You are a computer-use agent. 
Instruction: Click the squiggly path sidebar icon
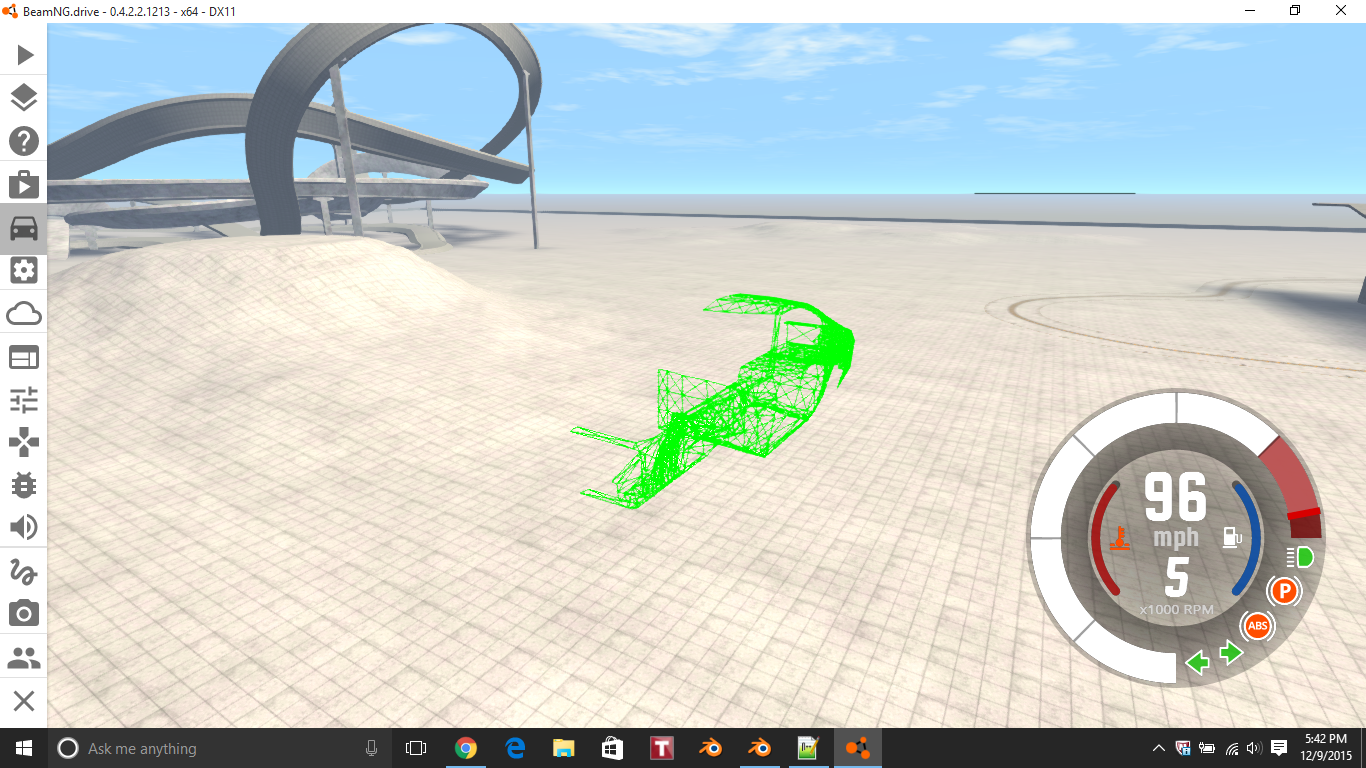(x=24, y=571)
